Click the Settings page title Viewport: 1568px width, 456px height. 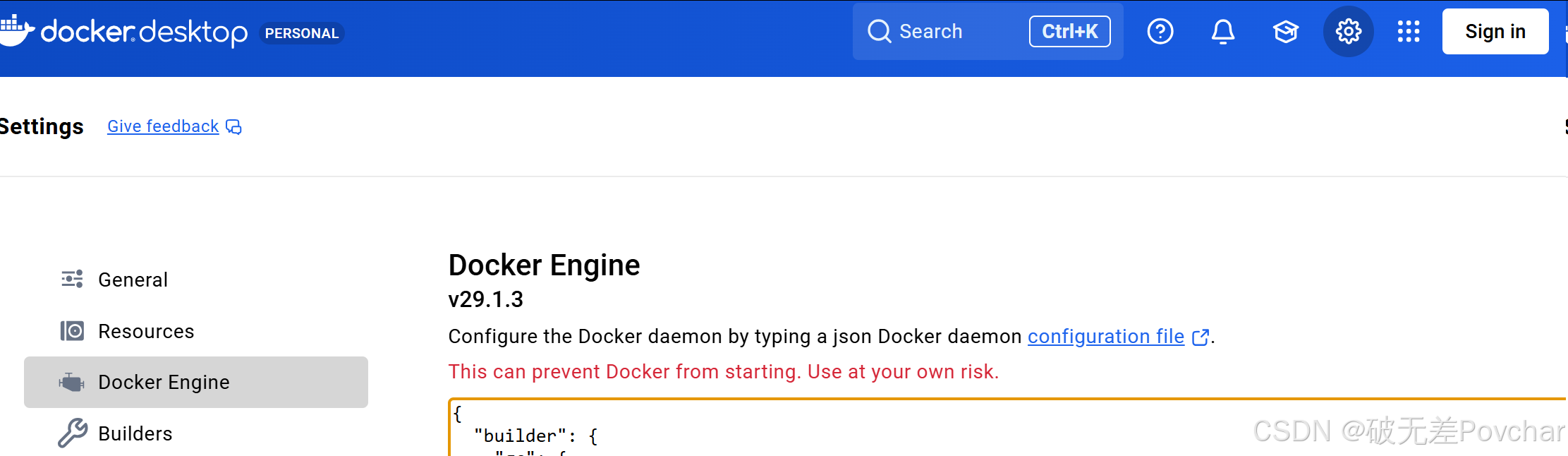click(x=42, y=126)
